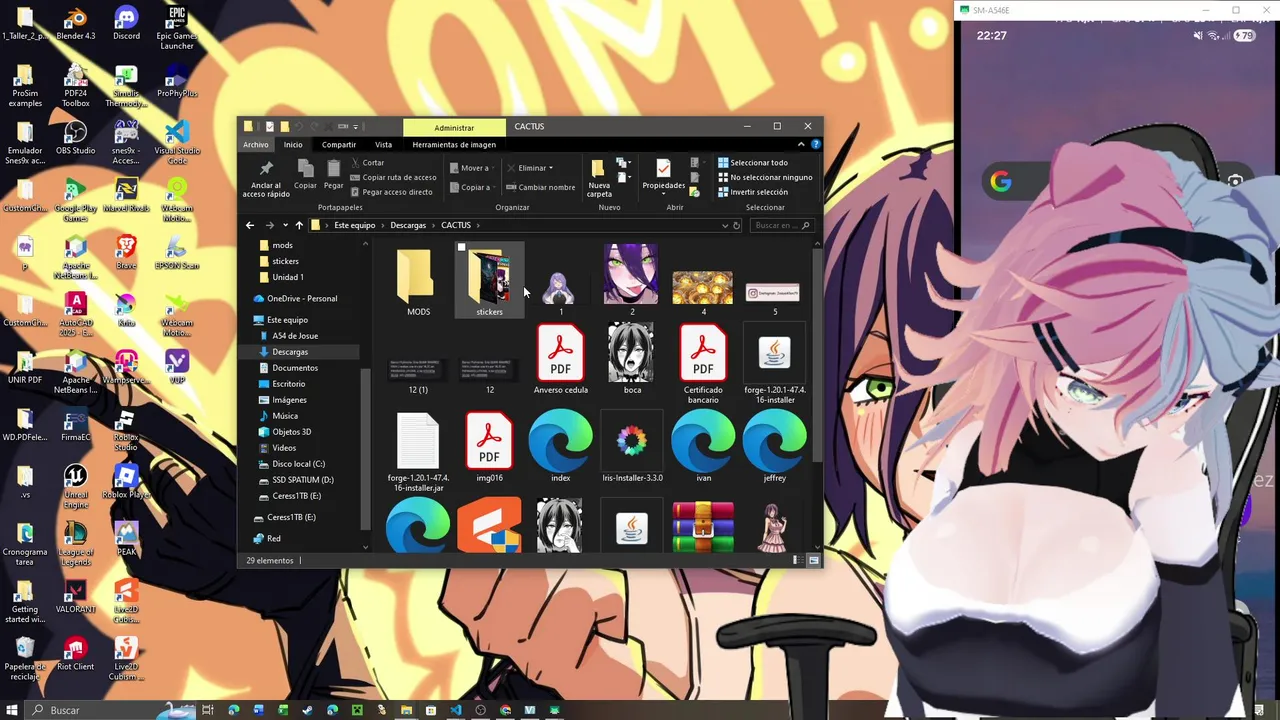Click Descargas in the address bar
The width and height of the screenshot is (1280, 720).
[408, 225]
